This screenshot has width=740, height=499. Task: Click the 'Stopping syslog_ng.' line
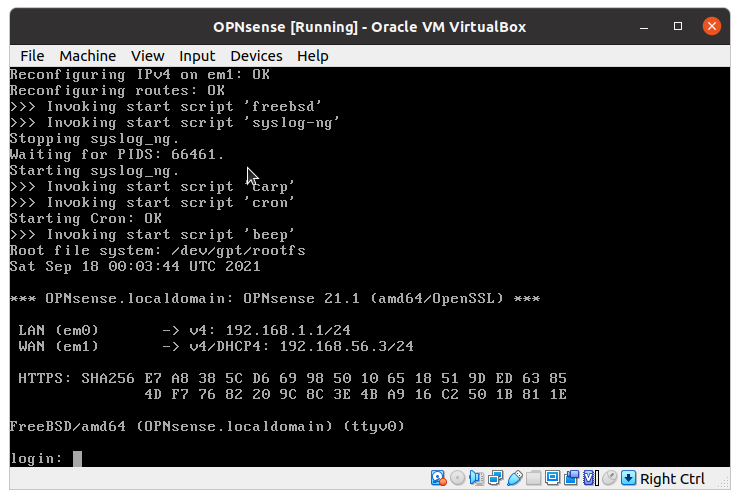click(x=94, y=139)
